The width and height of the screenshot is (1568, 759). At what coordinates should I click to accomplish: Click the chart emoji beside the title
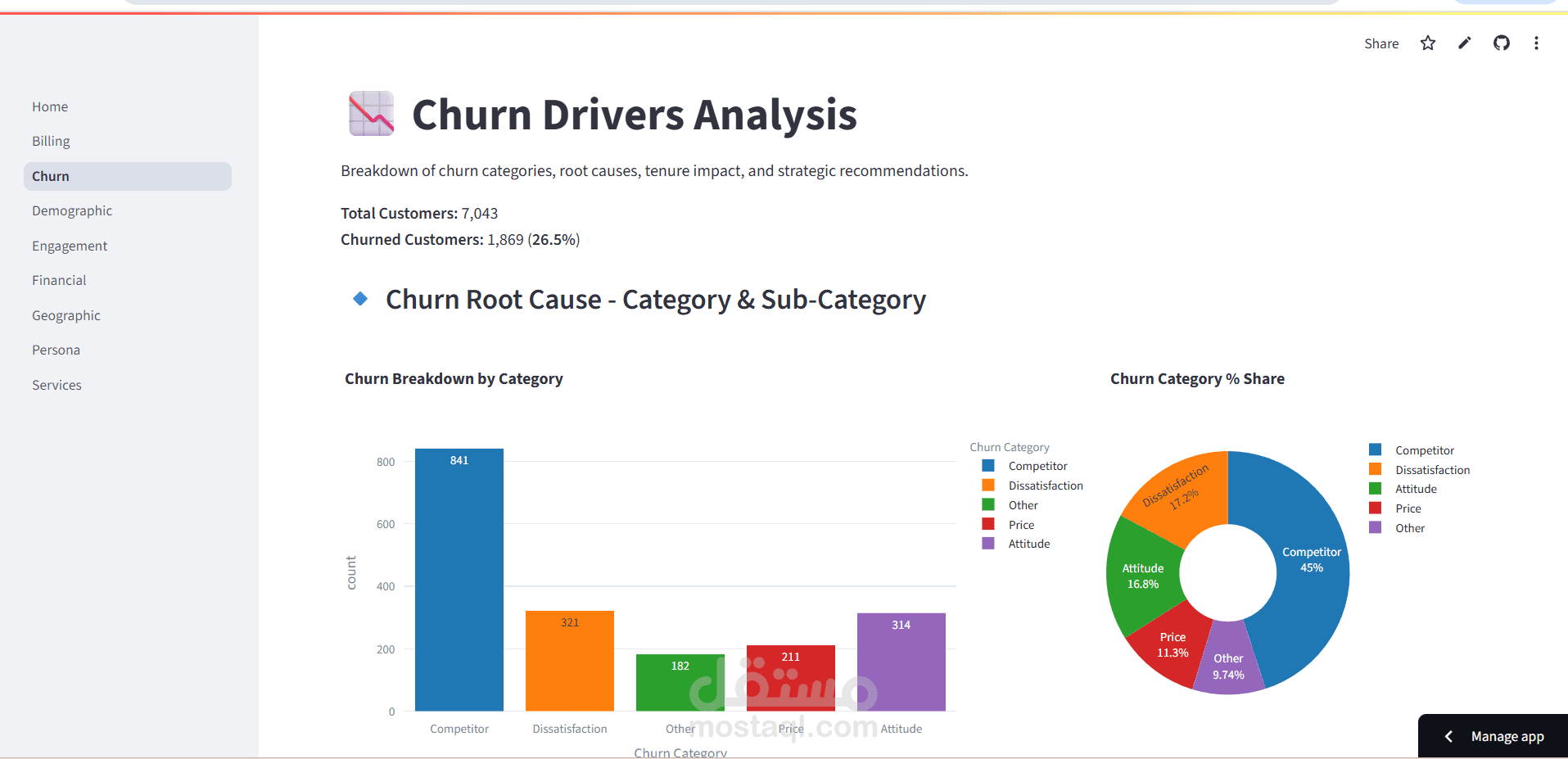pos(371,114)
